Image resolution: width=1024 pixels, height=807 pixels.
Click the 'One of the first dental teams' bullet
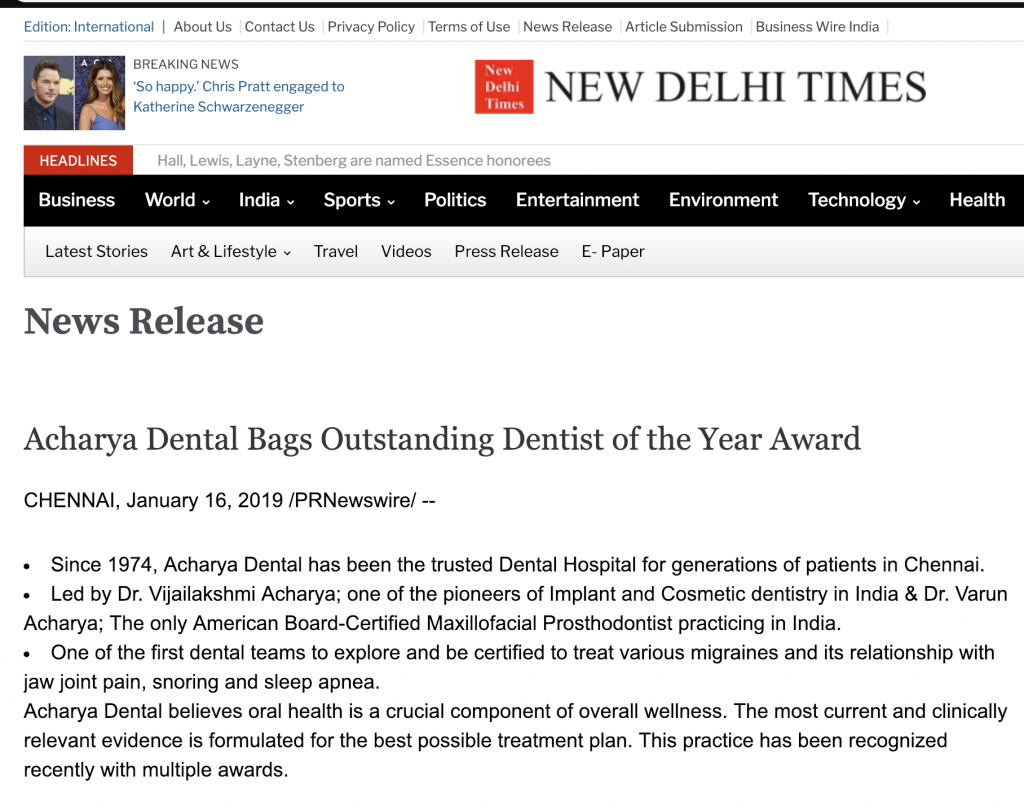[509, 667]
